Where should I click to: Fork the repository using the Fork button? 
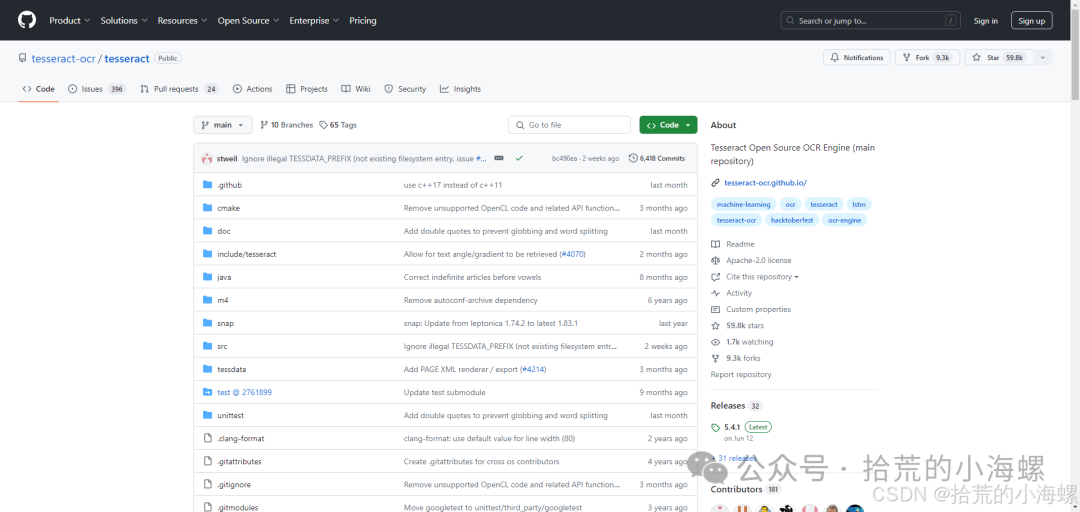926,58
